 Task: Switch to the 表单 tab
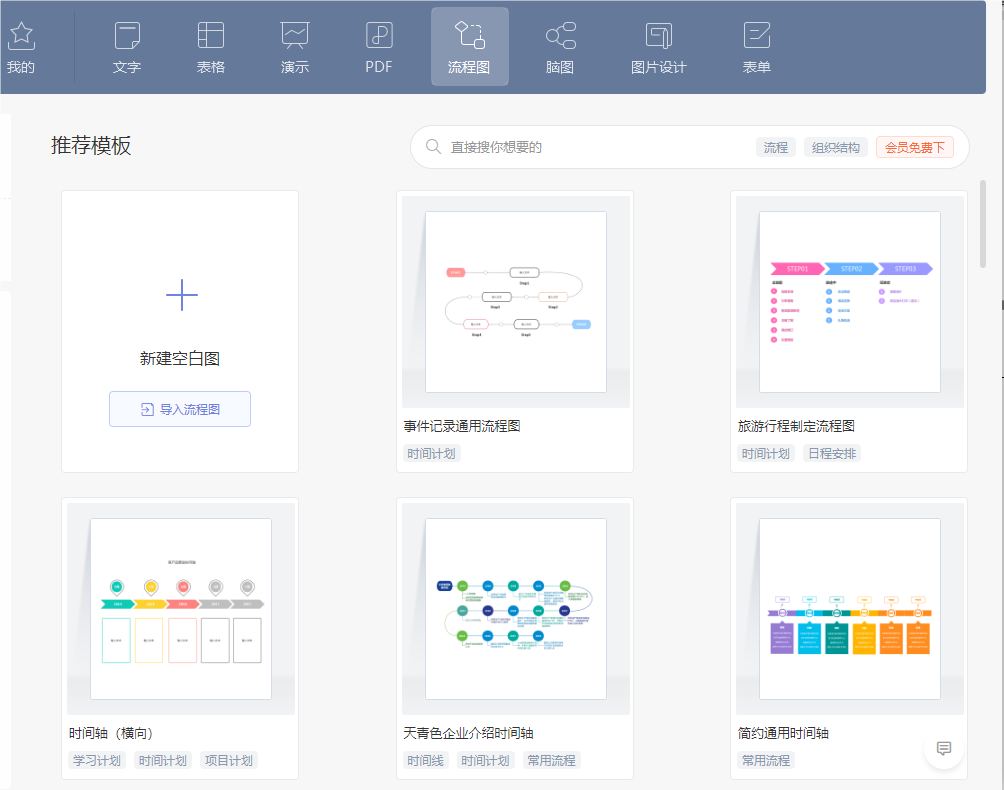point(757,46)
